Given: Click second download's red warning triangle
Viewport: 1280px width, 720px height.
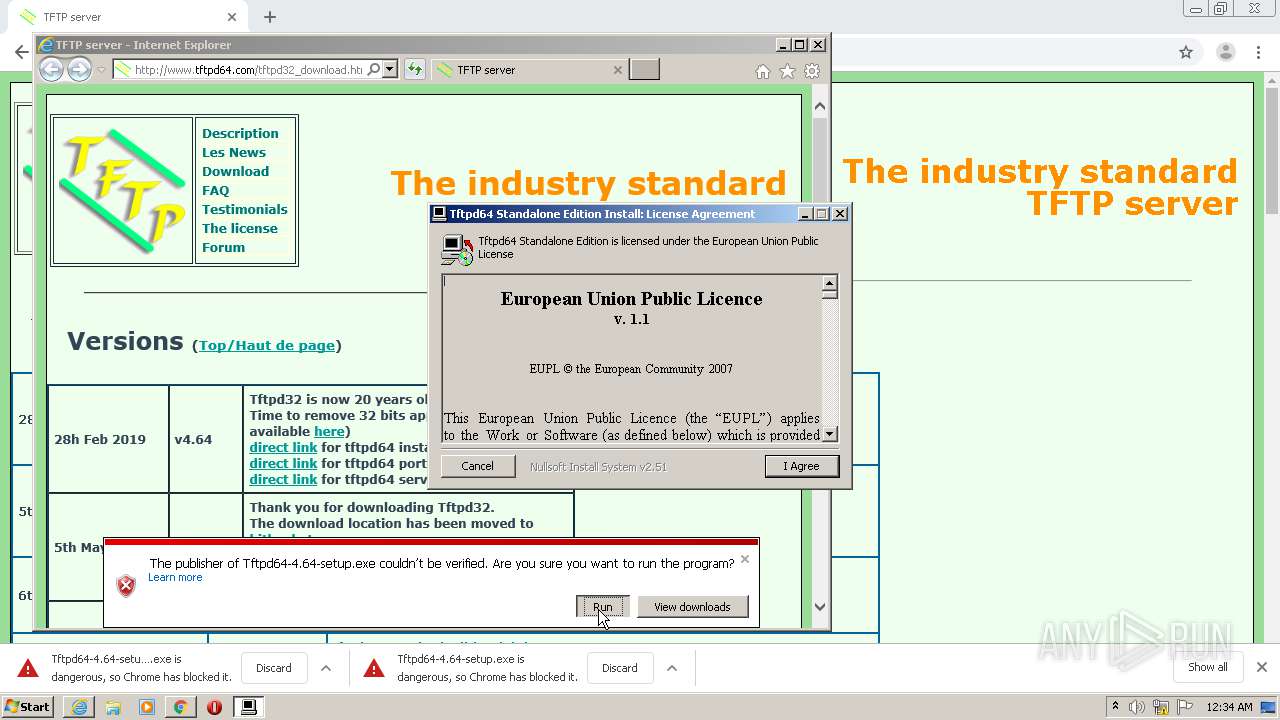Looking at the screenshot, I should pyautogui.click(x=374, y=668).
